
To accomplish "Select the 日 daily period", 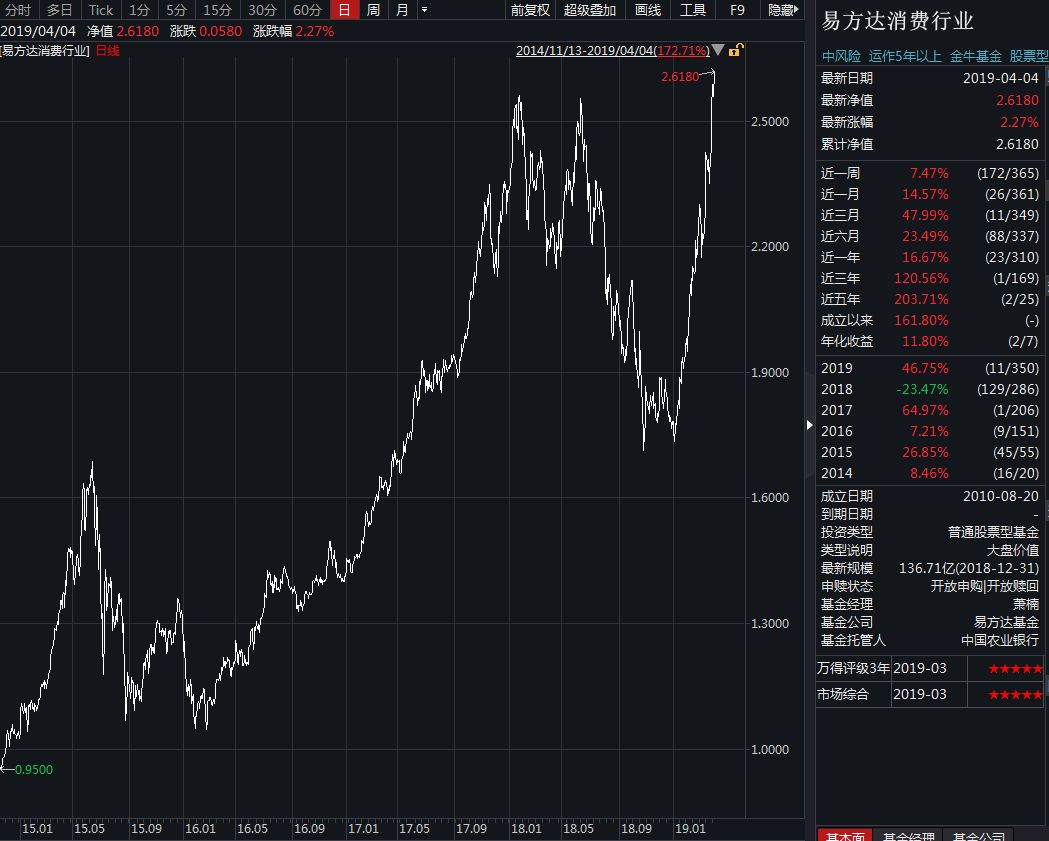I will pos(344,10).
